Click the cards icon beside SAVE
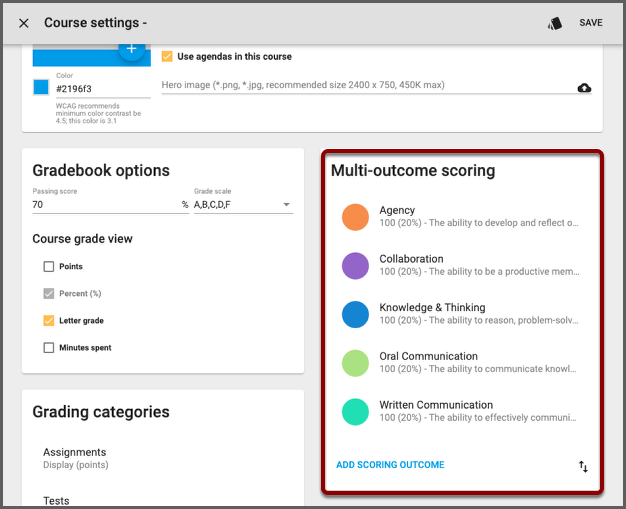The width and height of the screenshot is (626, 509). tap(555, 23)
